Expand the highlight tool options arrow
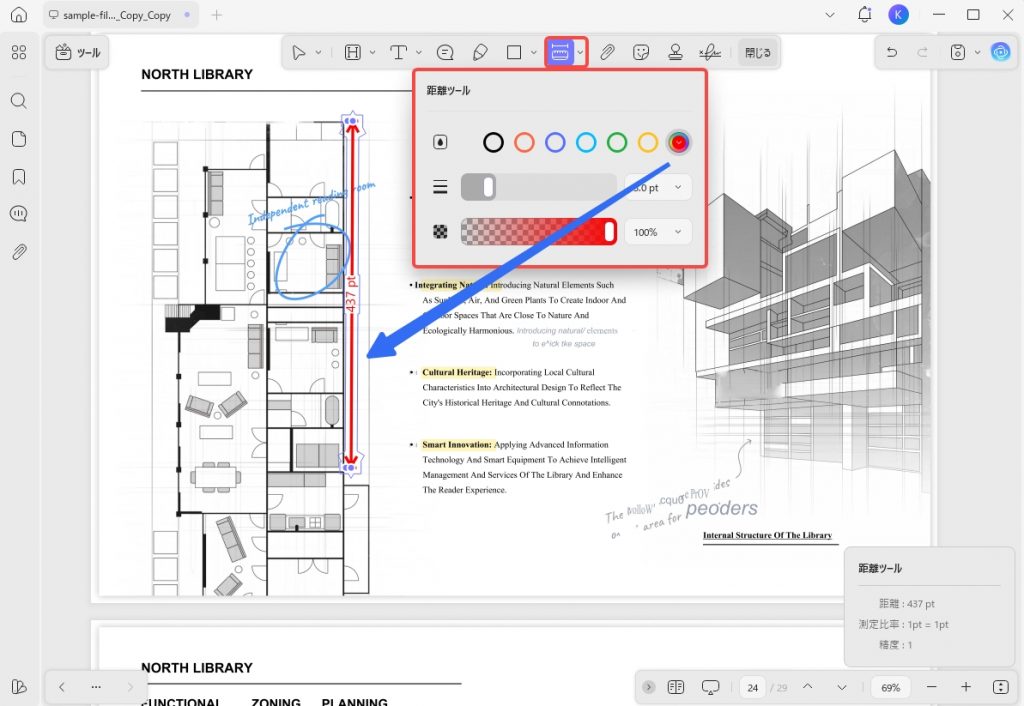 372,52
